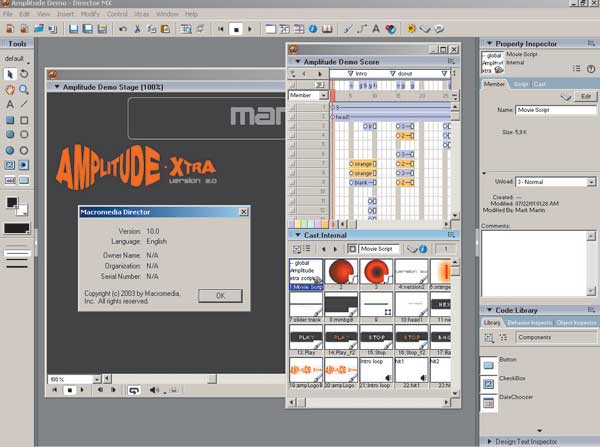Toggle channel 2 visibility in Score
The image size is (600, 447).
(293, 116)
